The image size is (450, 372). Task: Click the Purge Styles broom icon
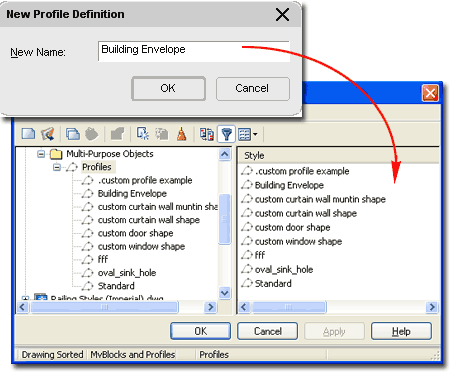[x=182, y=134]
